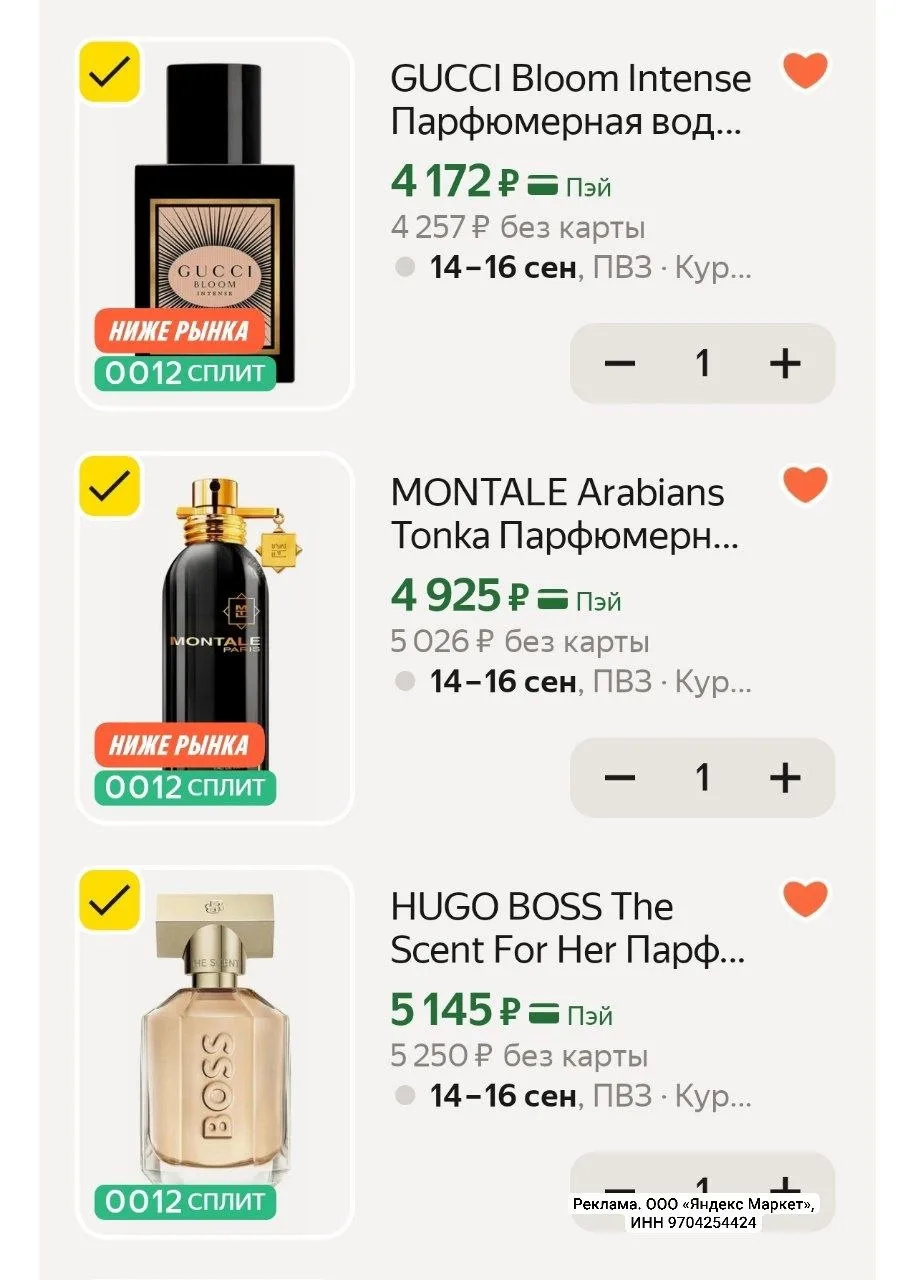Decrease GUCCI Bloom Intense quantity with minus
The image size is (915, 1280).
pyautogui.click(x=620, y=363)
